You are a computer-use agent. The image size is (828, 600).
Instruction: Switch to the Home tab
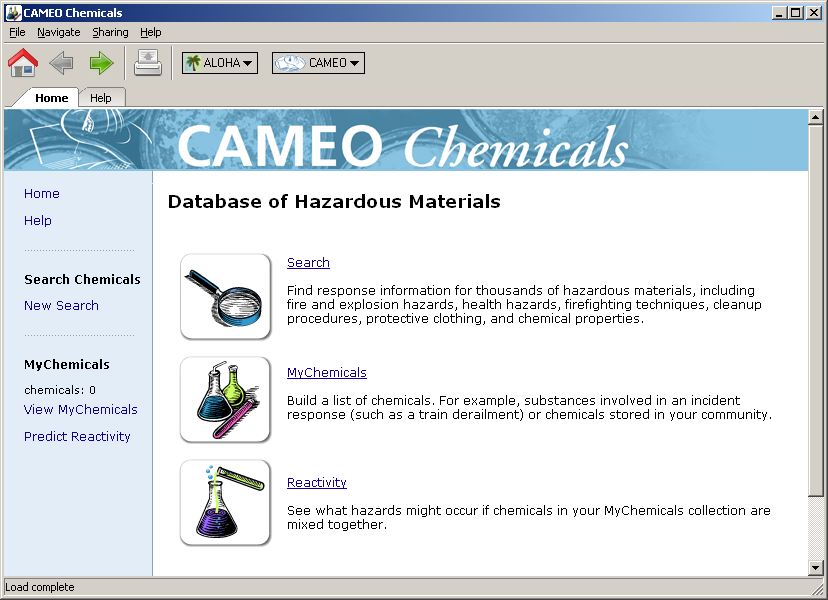tap(51, 98)
